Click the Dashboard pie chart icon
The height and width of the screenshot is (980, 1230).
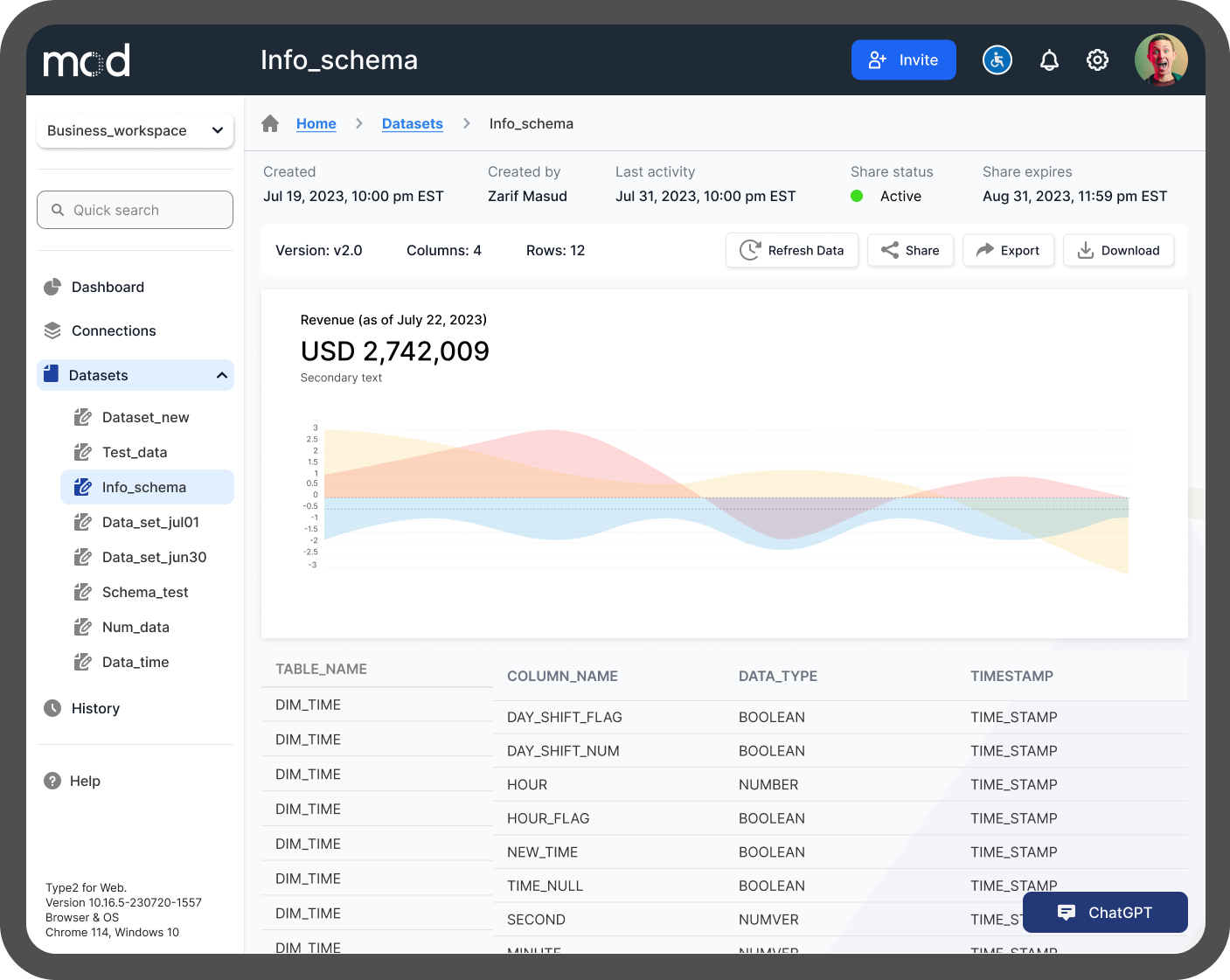(52, 287)
